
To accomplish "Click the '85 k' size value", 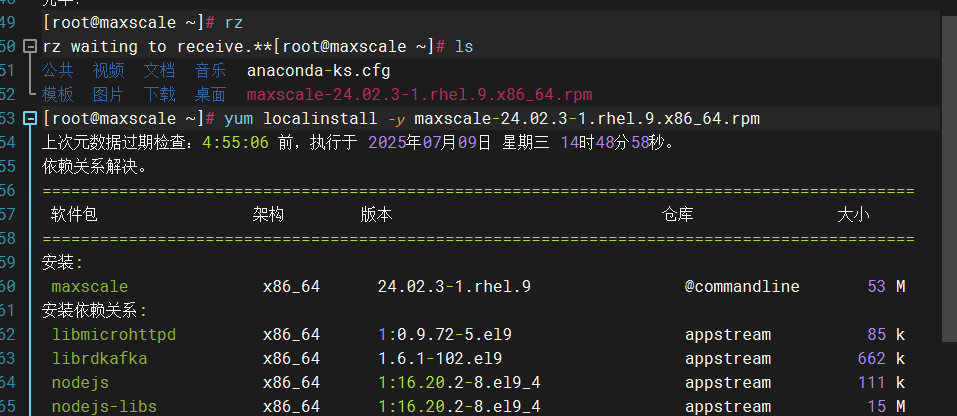I will pos(886,334).
